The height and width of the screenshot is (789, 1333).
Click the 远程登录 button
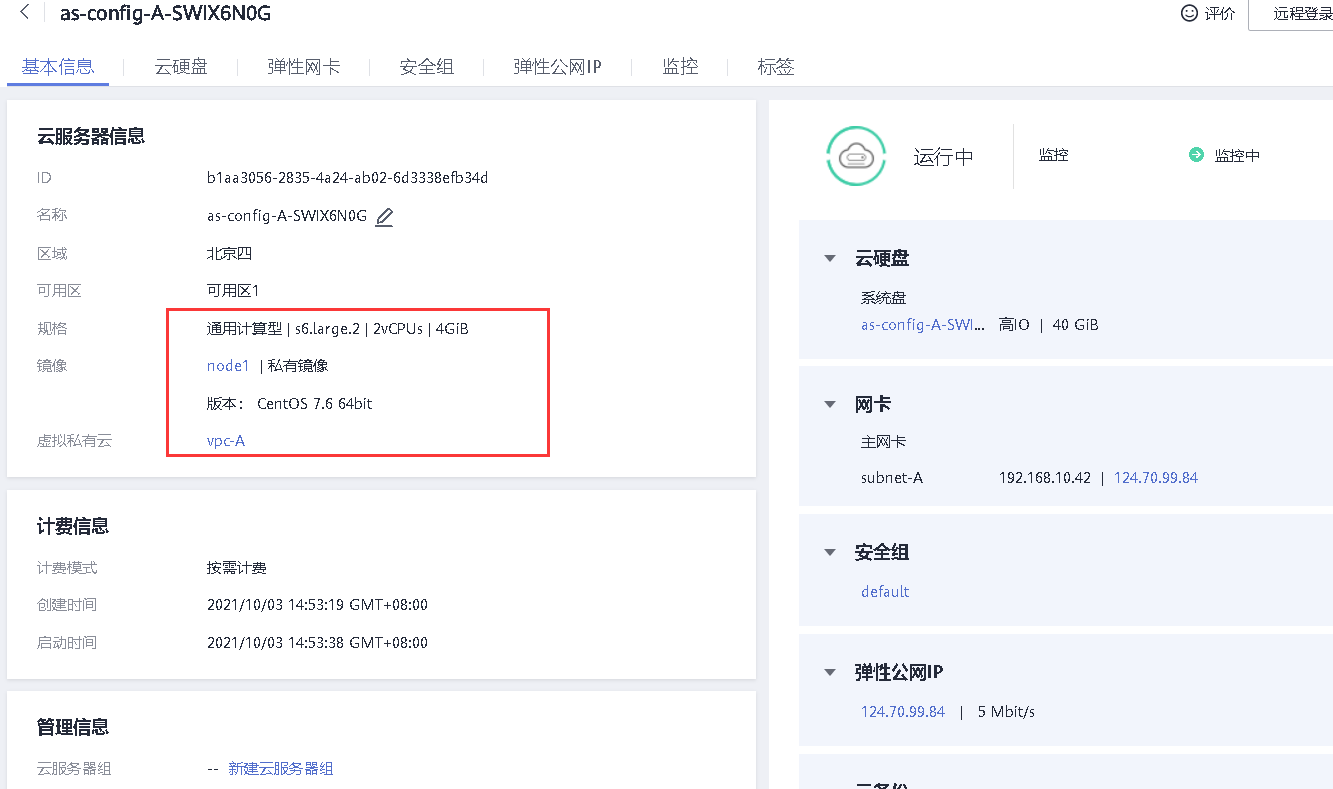(x=1300, y=14)
